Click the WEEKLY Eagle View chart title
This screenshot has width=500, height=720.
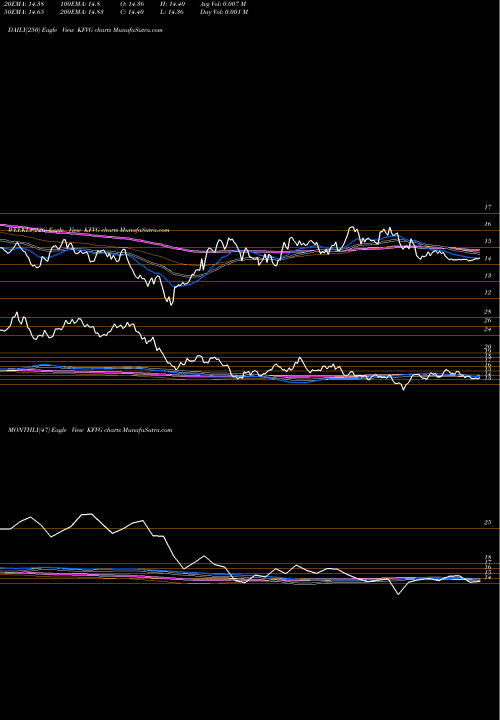coord(88,230)
